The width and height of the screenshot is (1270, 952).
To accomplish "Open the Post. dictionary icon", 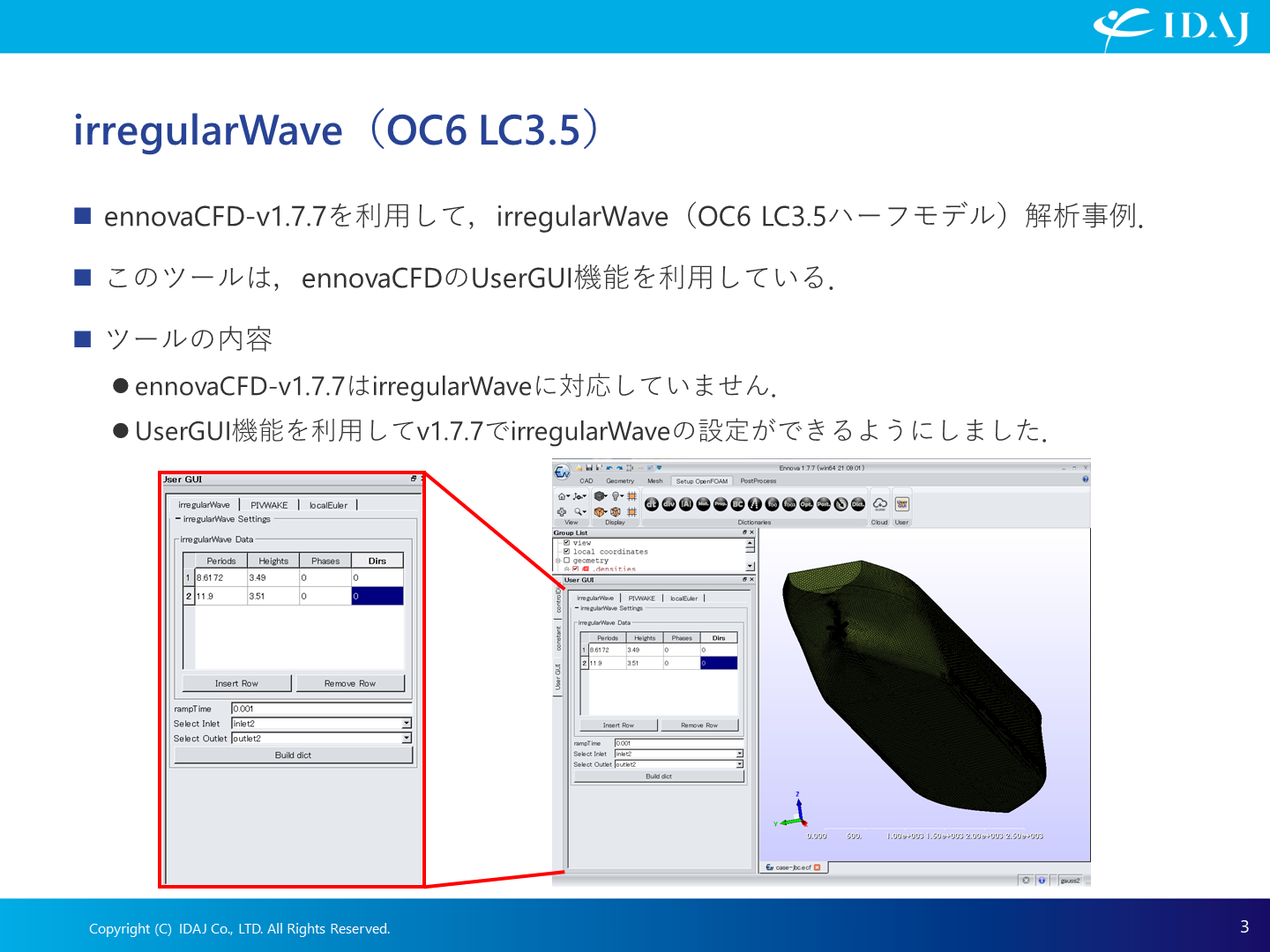I will click(x=824, y=504).
